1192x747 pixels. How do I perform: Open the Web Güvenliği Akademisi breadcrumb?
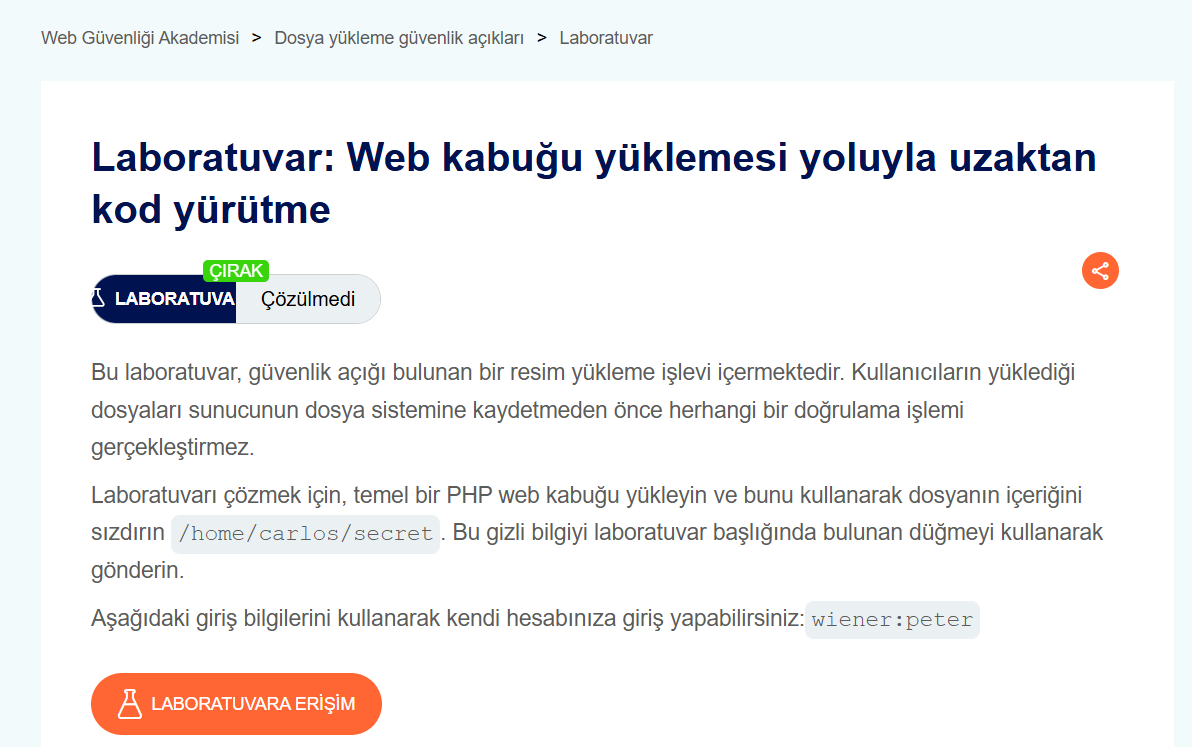[x=140, y=38]
